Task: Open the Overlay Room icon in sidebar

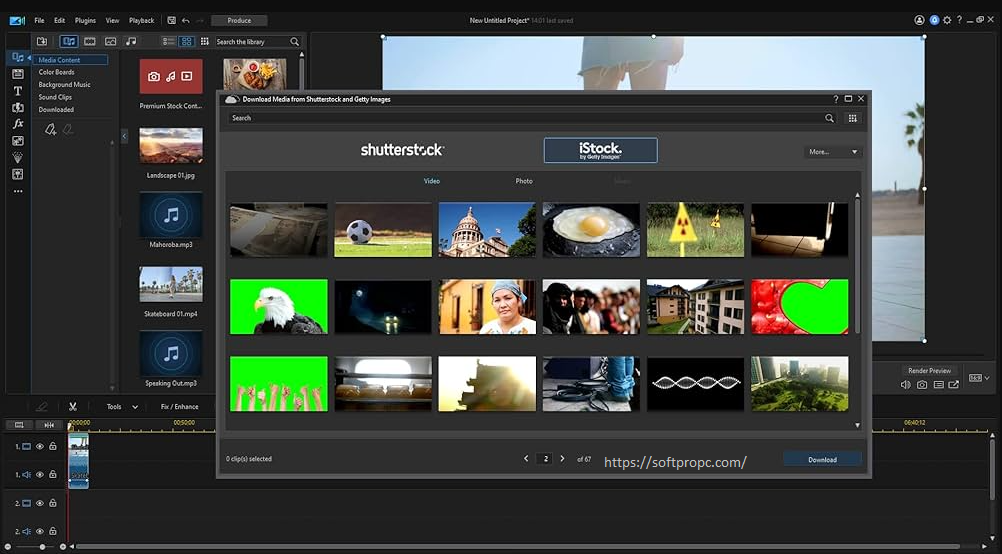Action: [x=18, y=141]
